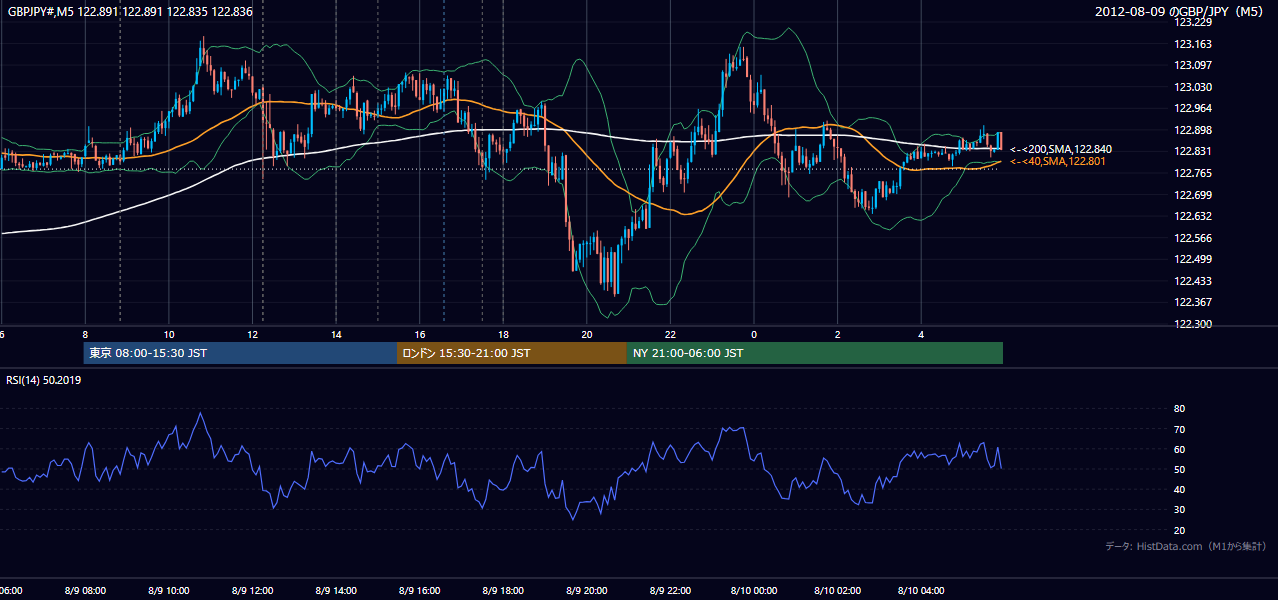
Task: Click price axis value 122.831
Action: [1194, 151]
